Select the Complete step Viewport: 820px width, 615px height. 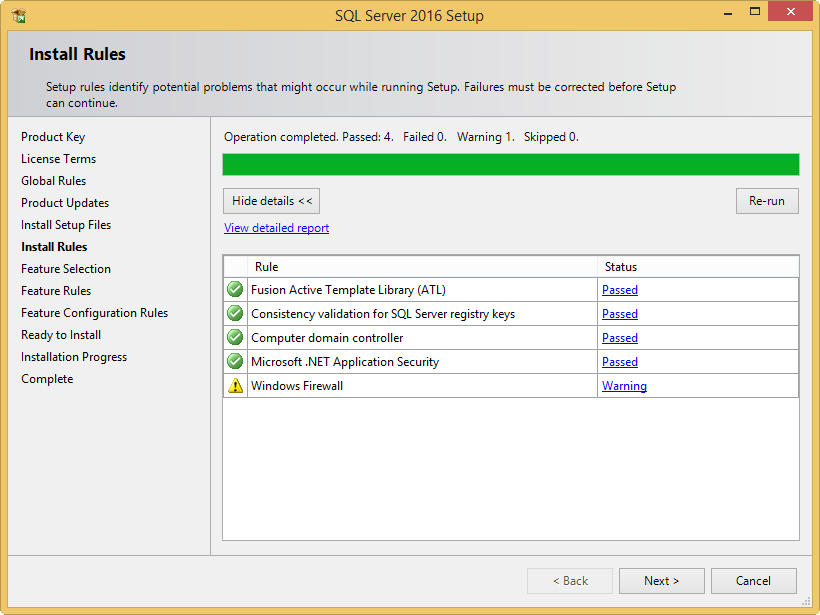point(47,379)
